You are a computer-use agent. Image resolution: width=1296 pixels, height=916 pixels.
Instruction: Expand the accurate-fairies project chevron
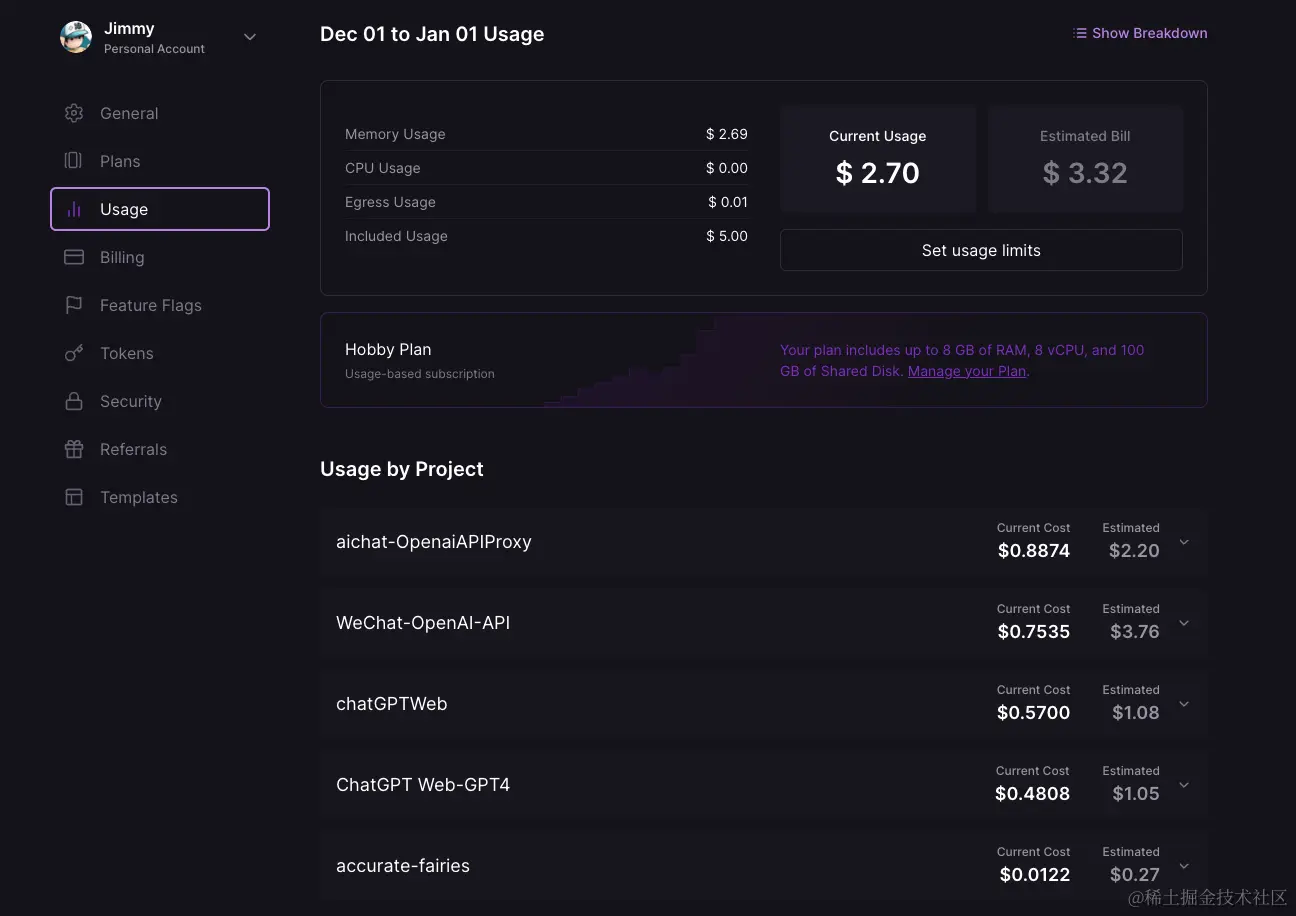1184,866
